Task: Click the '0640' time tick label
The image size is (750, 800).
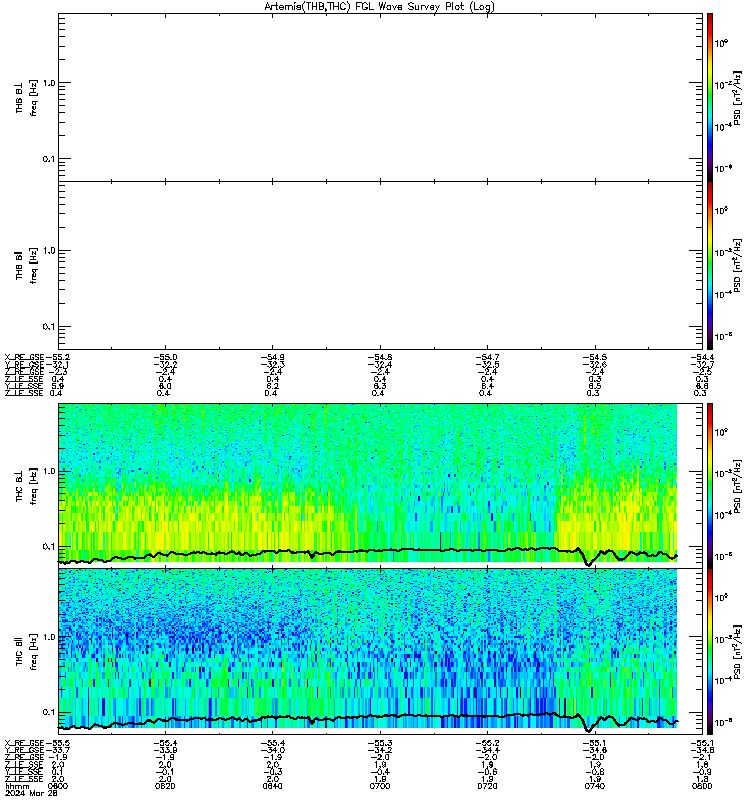Action: coord(272,786)
